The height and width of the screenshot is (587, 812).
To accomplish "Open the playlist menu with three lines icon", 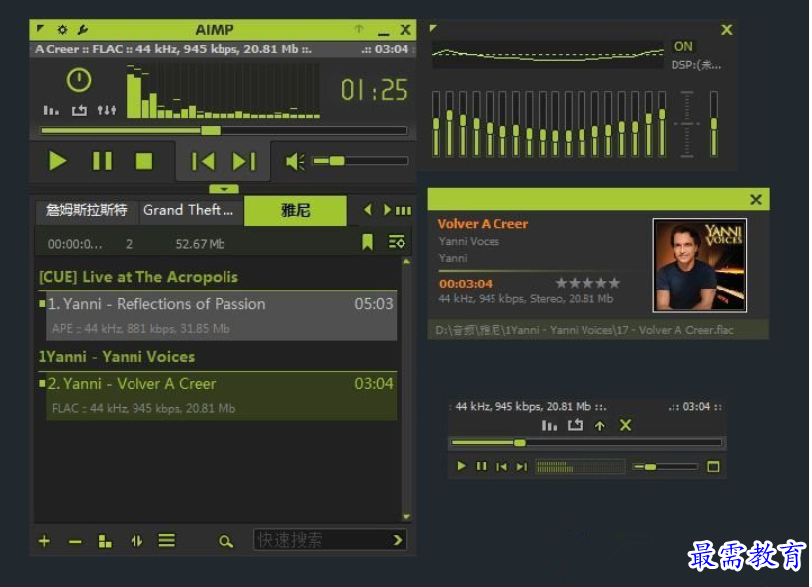I will pos(167,541).
